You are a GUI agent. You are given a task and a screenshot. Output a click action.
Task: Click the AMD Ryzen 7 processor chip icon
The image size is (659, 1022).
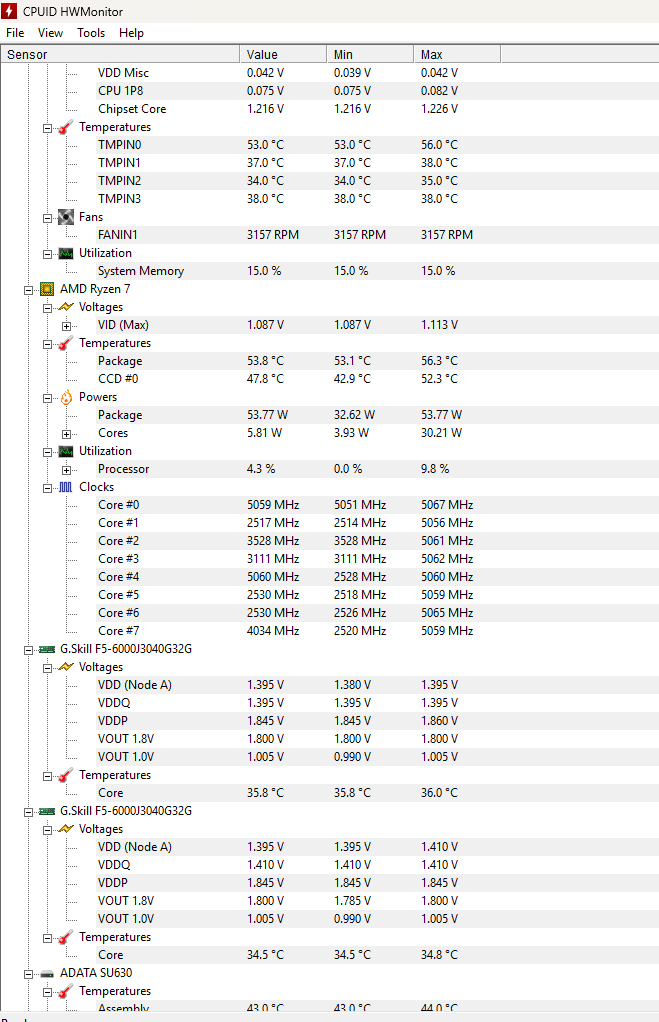(x=47, y=289)
